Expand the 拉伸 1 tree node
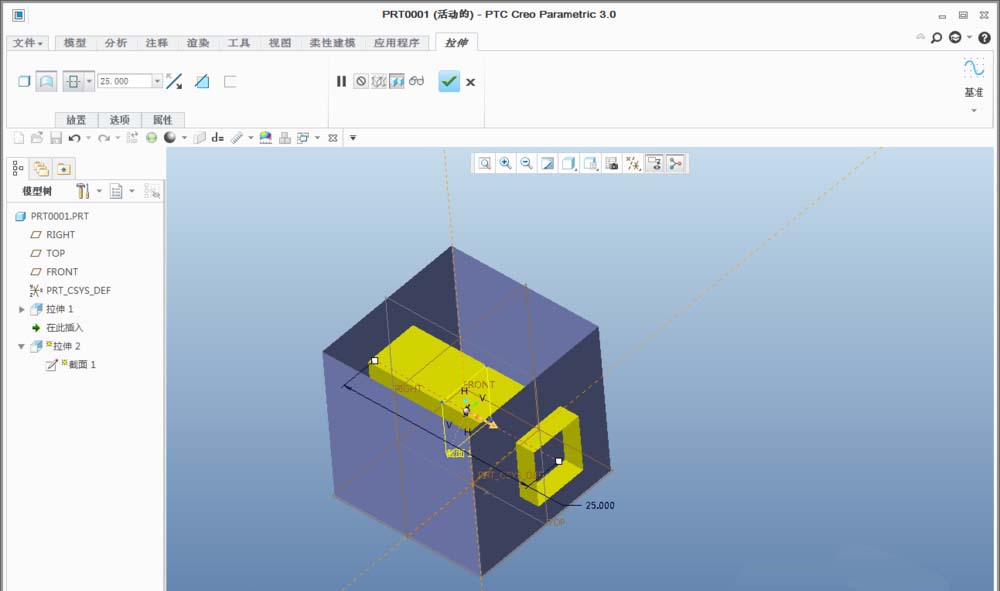 click(x=22, y=309)
